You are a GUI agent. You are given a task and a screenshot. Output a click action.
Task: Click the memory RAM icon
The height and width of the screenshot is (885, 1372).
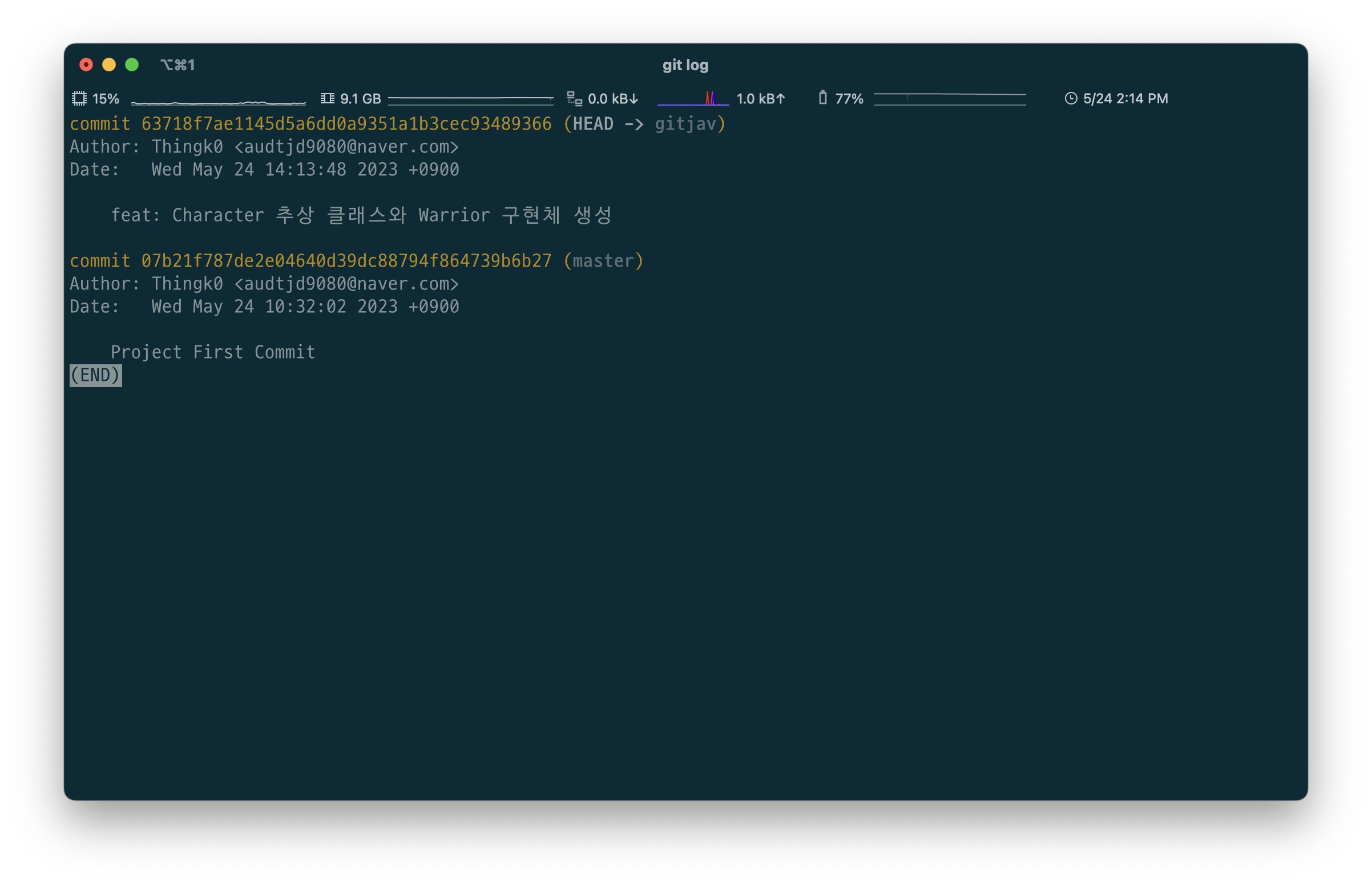[x=328, y=98]
